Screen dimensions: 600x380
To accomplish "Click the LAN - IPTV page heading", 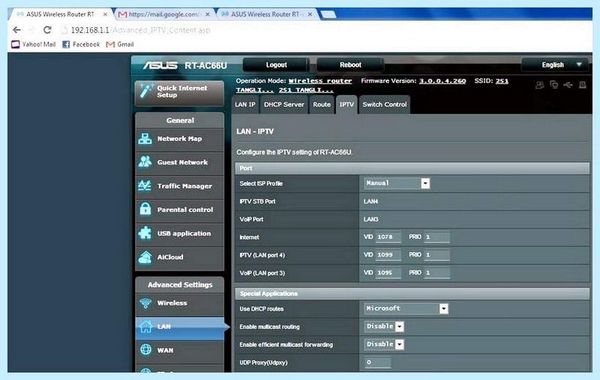I will click(x=255, y=132).
